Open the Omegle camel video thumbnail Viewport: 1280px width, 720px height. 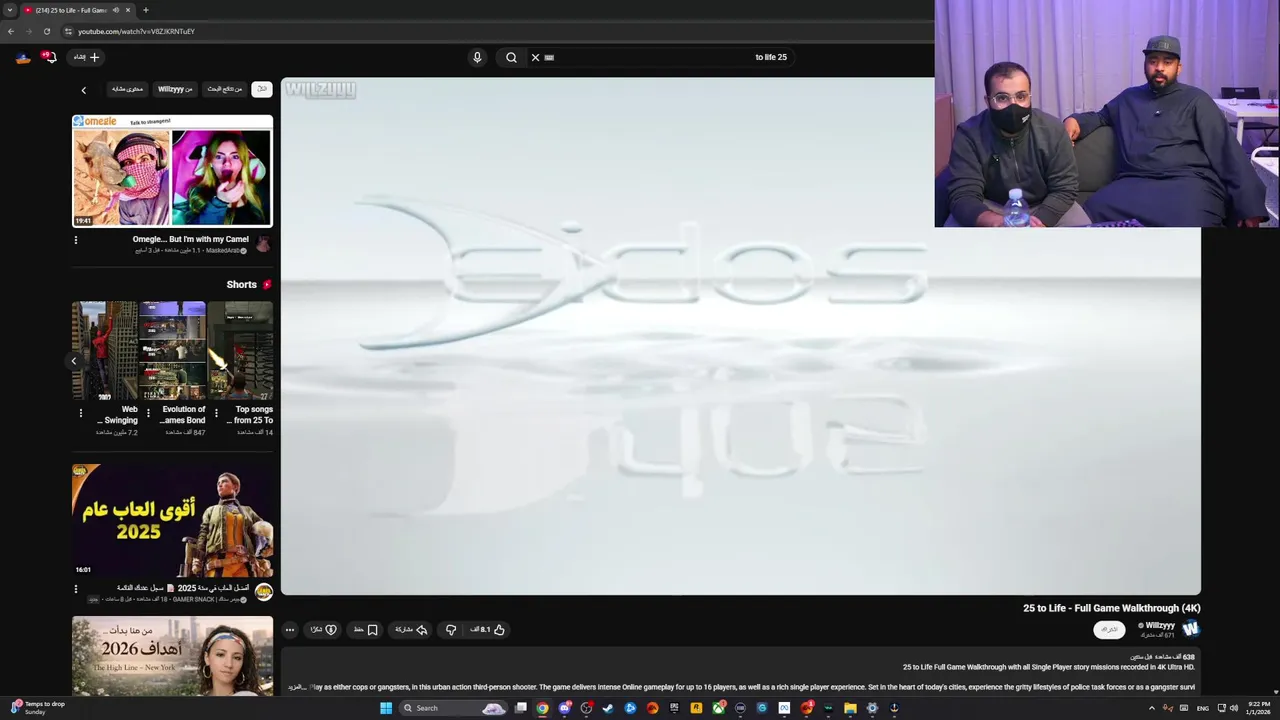click(172, 171)
